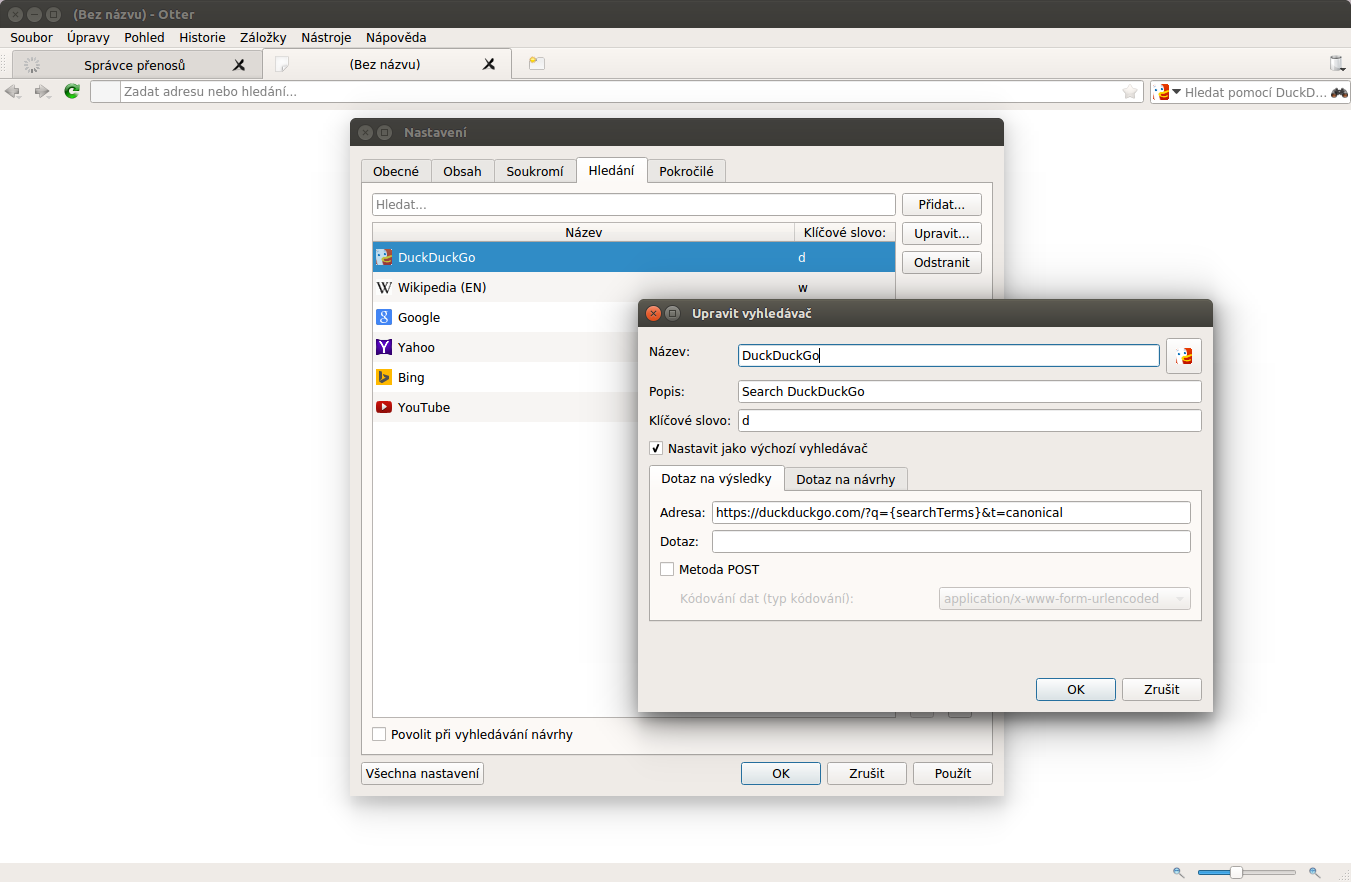Change the search engine icon in Upravit vyhledávač
The height and width of the screenshot is (882, 1351).
click(x=1184, y=356)
